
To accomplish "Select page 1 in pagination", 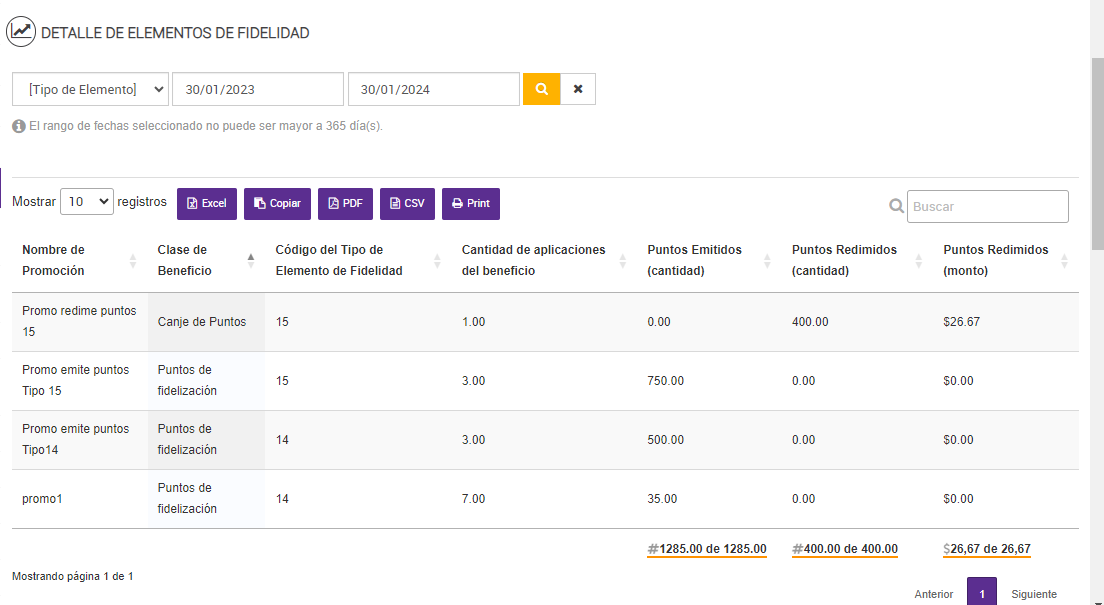I will click(982, 594).
